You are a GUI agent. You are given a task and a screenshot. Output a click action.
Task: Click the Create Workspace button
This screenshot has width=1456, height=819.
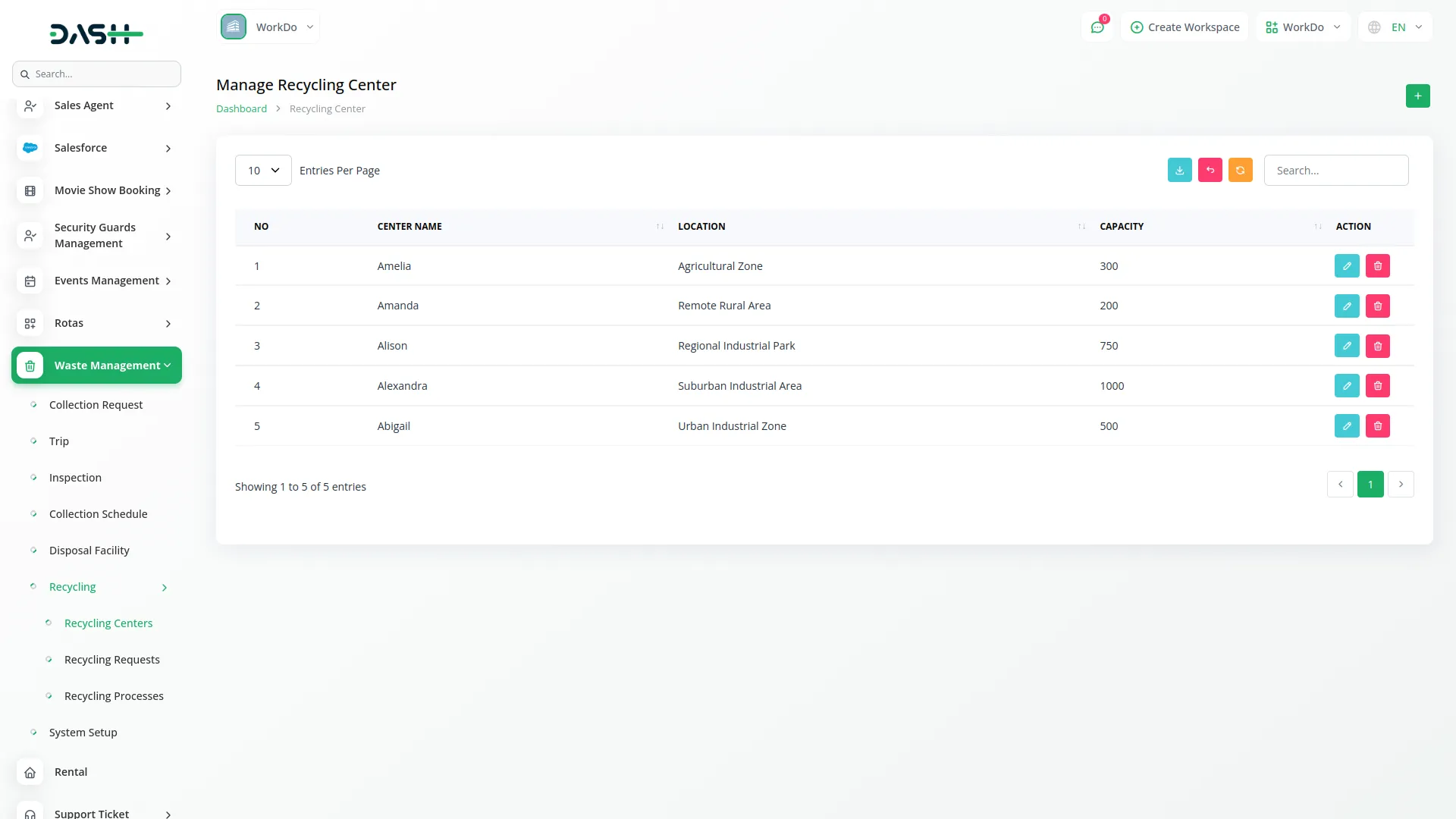1185,27
